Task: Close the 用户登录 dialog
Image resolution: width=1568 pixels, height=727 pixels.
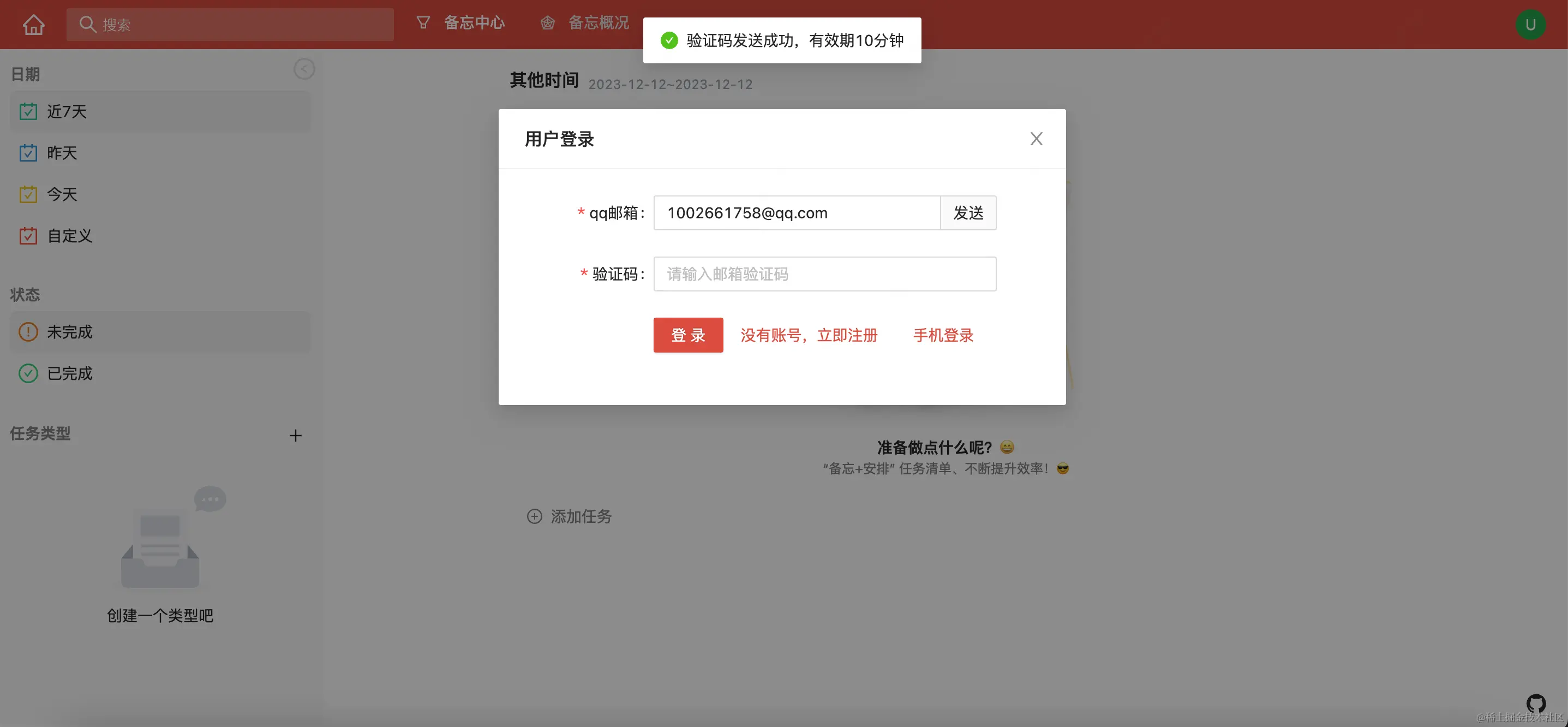Action: pyautogui.click(x=1036, y=139)
